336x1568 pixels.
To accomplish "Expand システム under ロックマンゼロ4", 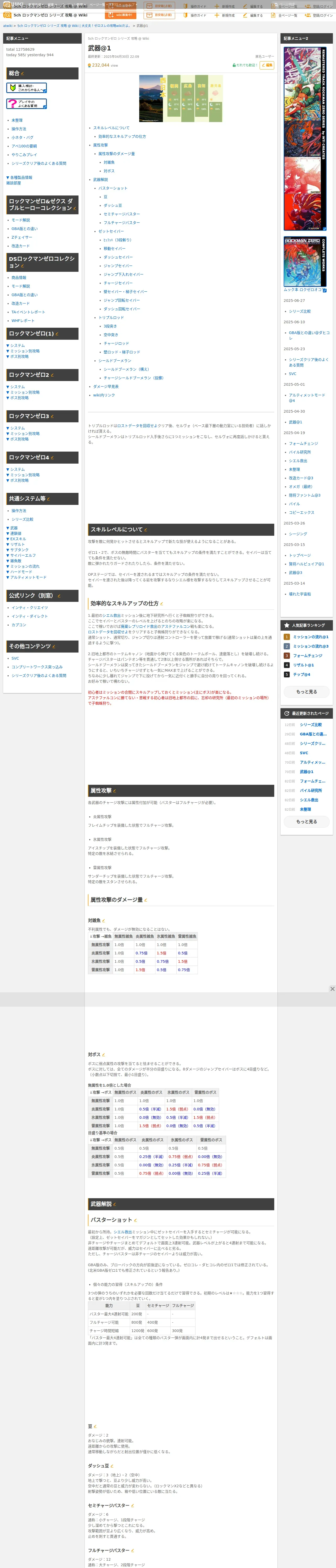I will click(x=16, y=469).
